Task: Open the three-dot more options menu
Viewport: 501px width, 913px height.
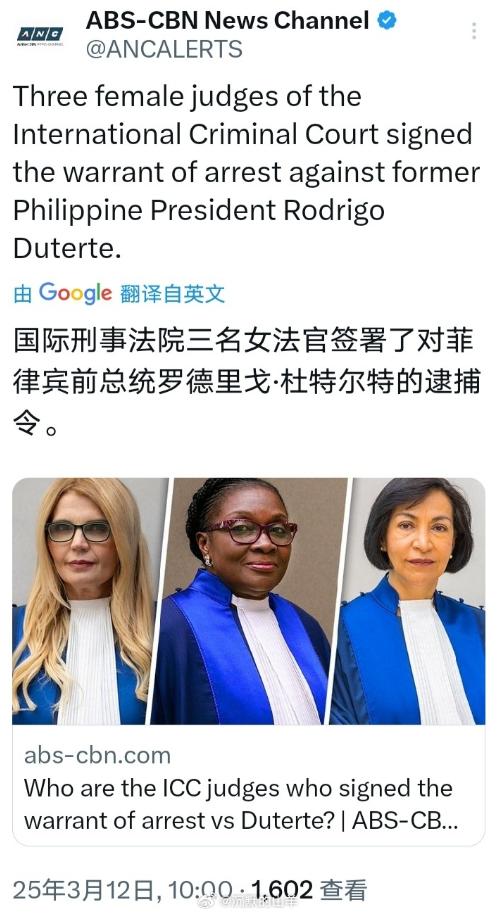Action: click(474, 31)
